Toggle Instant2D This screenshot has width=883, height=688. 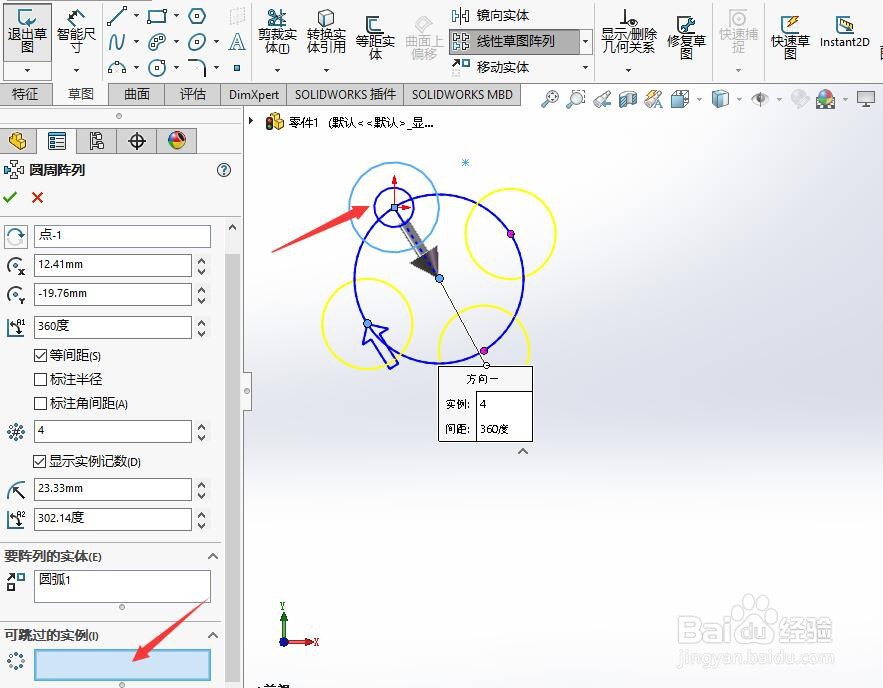point(844,32)
